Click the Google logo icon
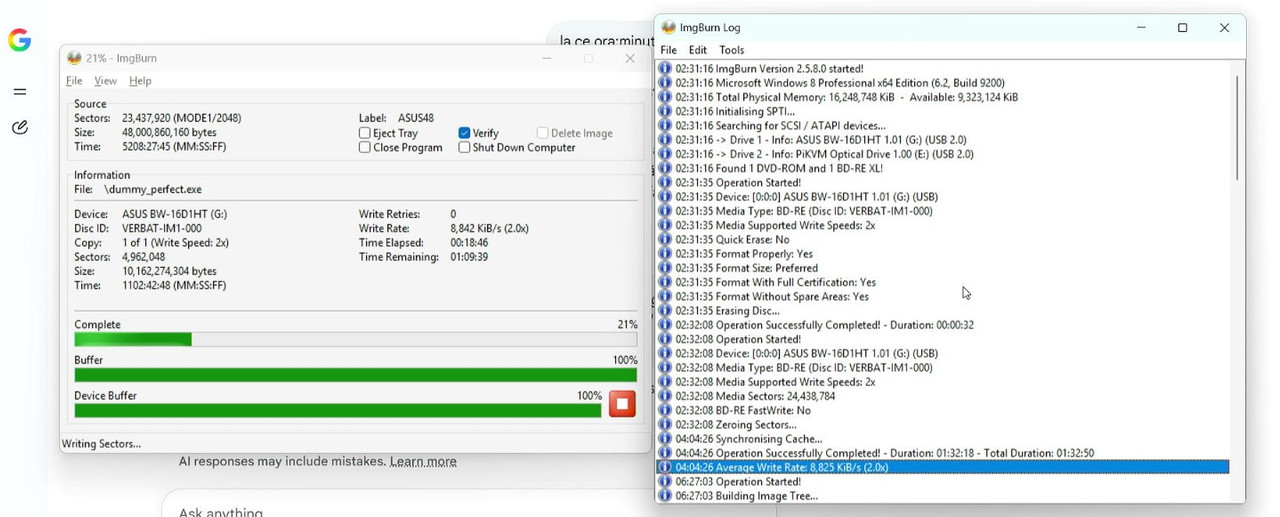1280x517 pixels. click(19, 40)
